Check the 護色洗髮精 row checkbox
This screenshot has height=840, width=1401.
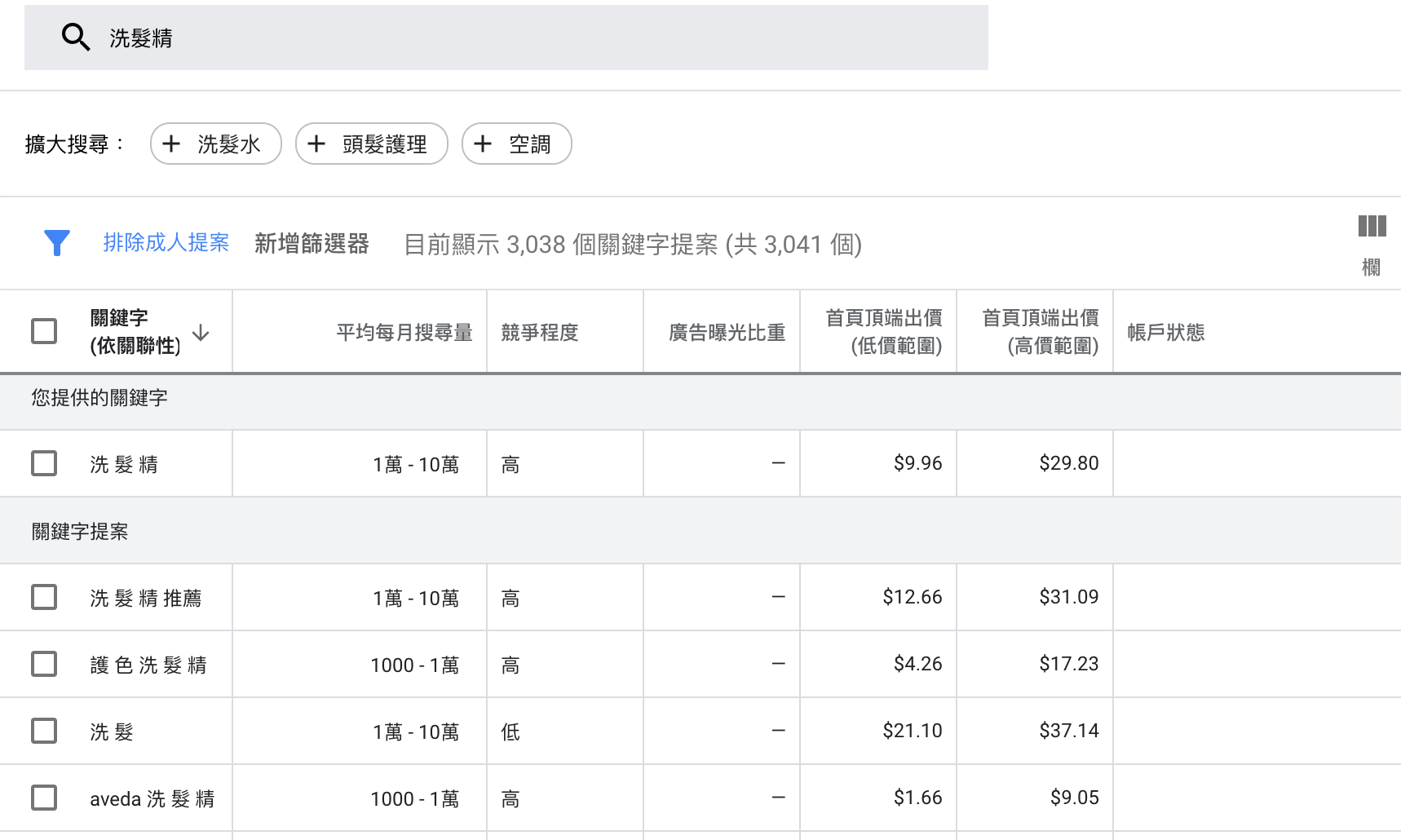click(44, 664)
